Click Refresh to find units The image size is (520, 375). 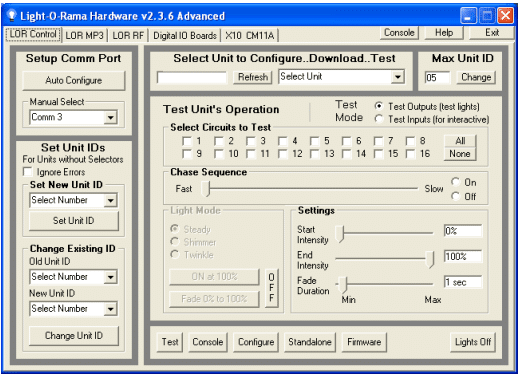click(x=253, y=77)
